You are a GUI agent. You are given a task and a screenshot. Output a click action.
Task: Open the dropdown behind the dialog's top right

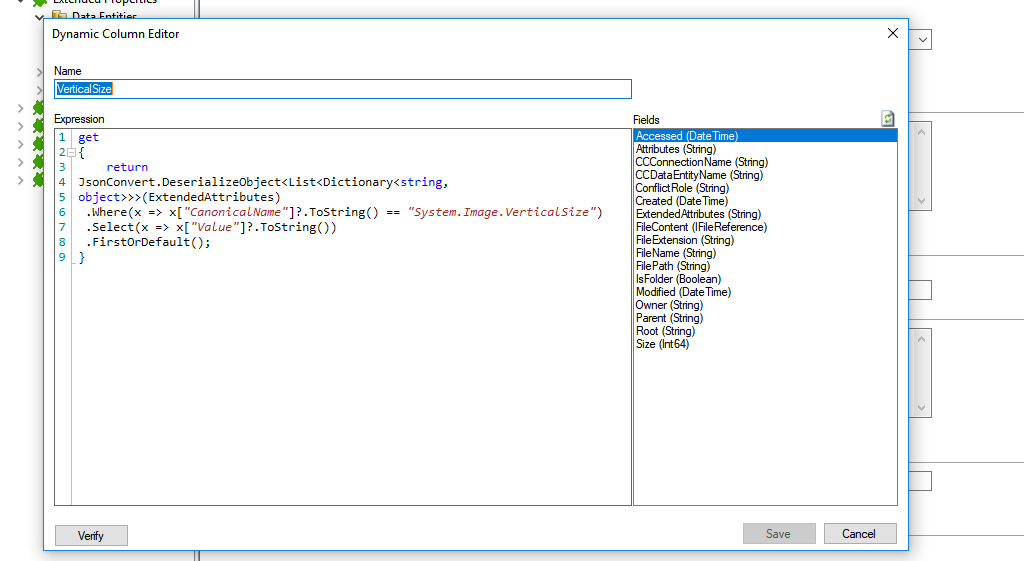(923, 39)
